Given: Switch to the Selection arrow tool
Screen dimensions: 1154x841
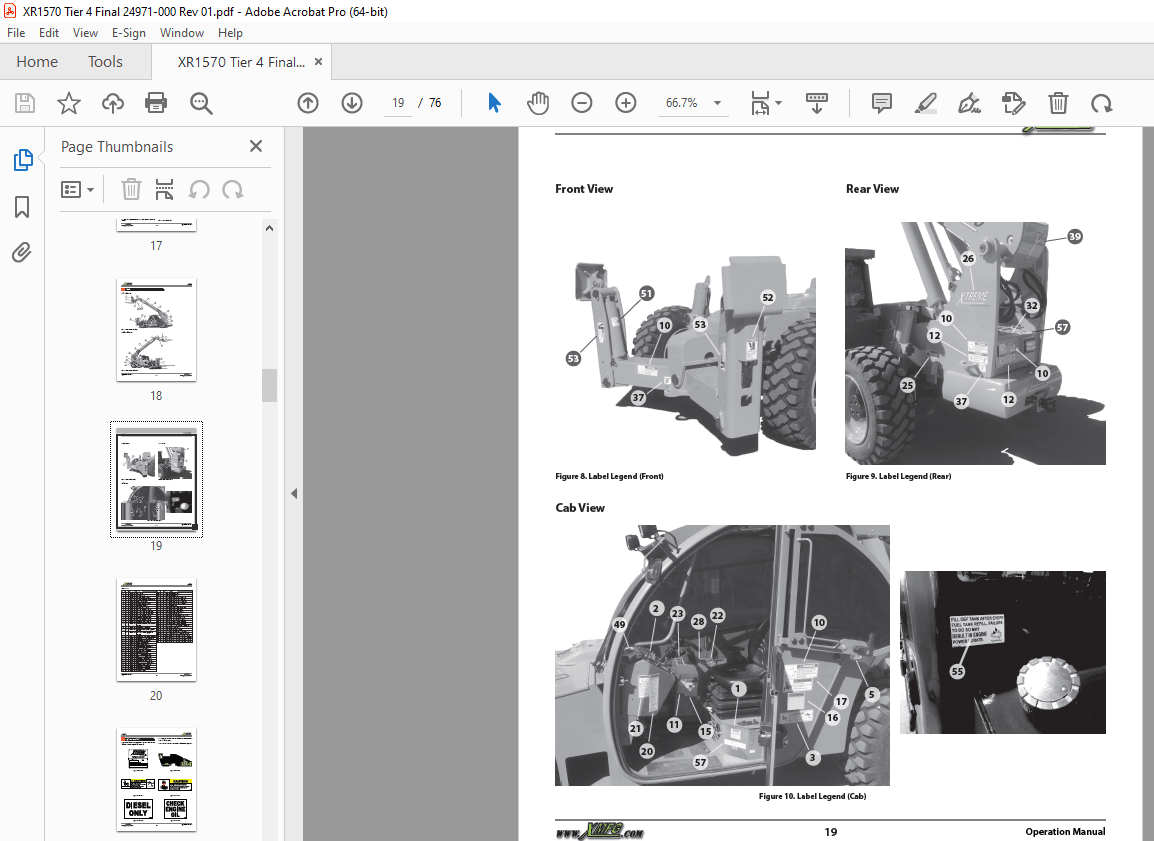Looking at the screenshot, I should pos(493,102).
